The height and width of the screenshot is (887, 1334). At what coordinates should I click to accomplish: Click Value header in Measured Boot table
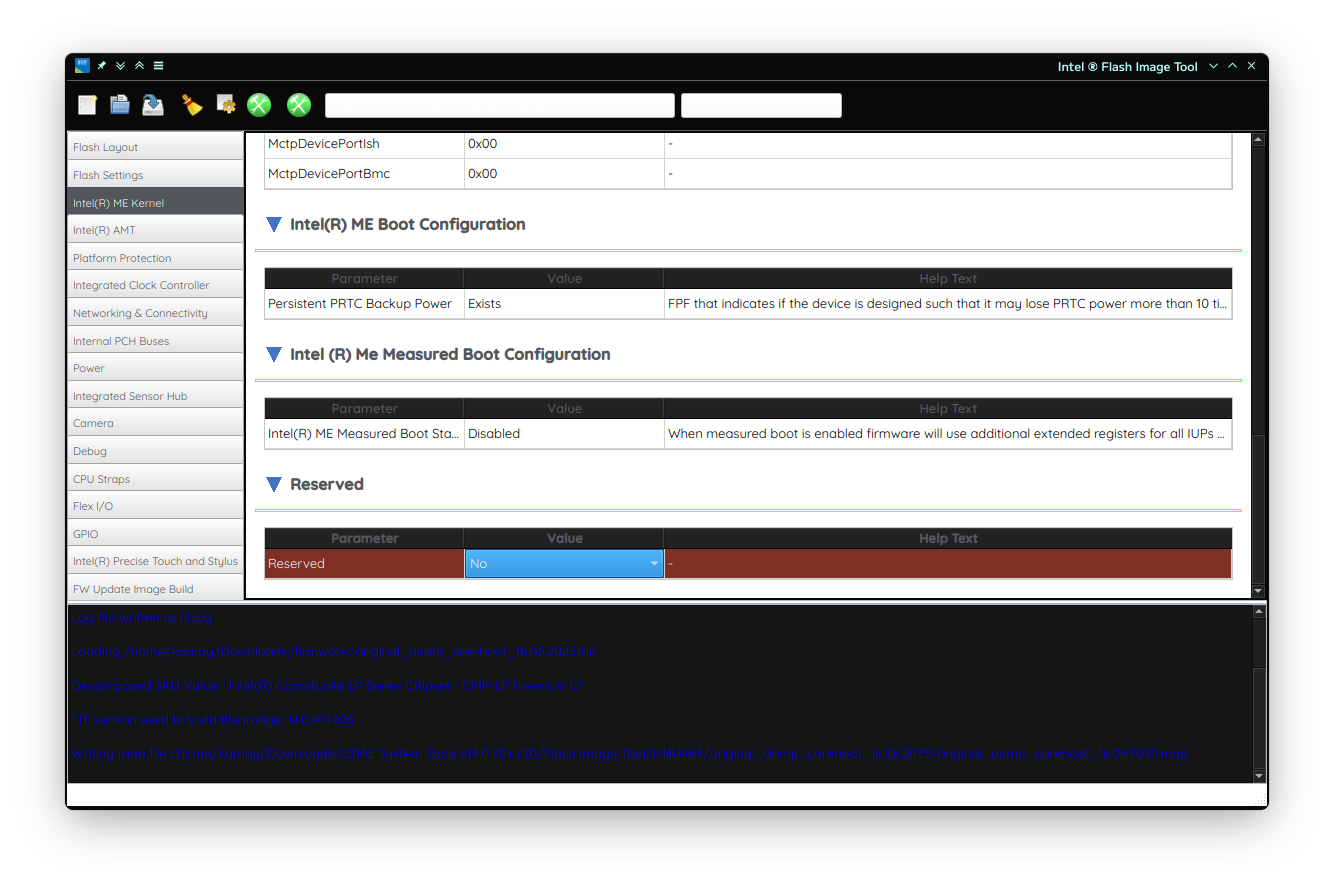(564, 409)
